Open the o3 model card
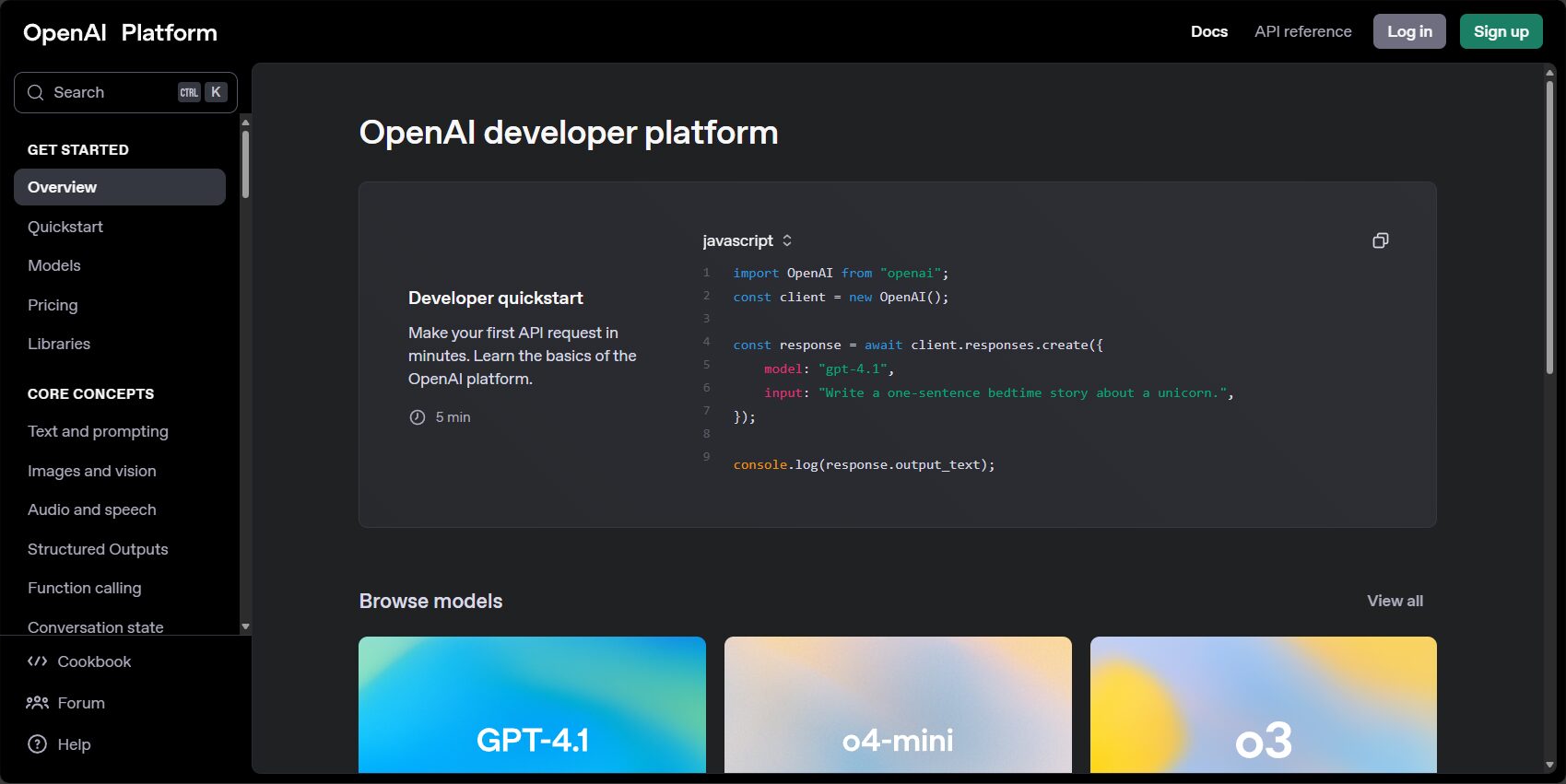 coord(1263,705)
